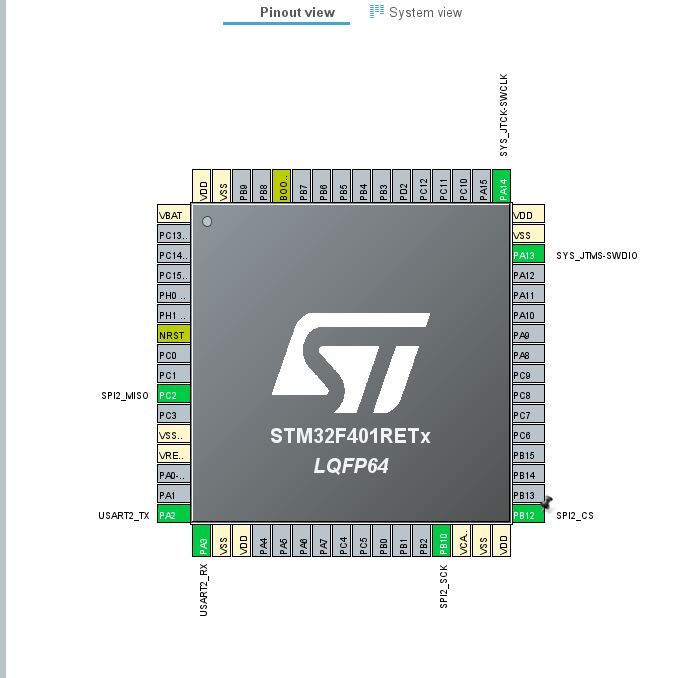The width and height of the screenshot is (684, 678).
Task: Select pin PH0 ..
Action: click(x=174, y=295)
